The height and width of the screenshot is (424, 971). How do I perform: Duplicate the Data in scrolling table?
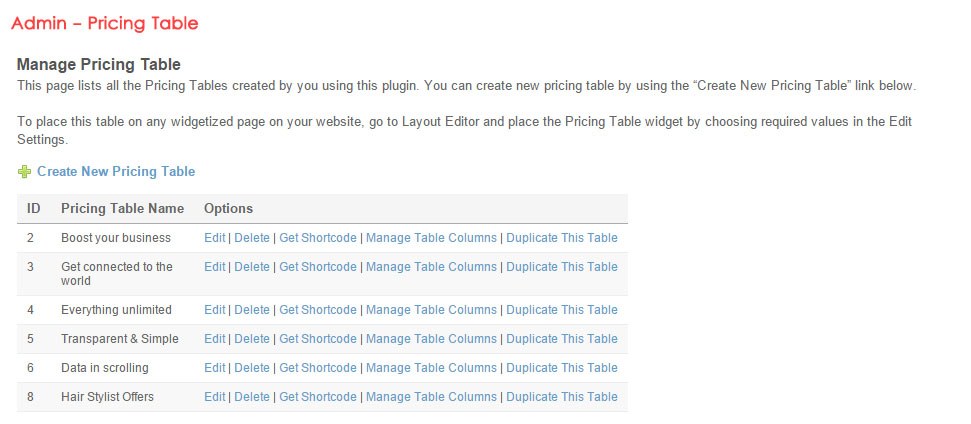pyautogui.click(x=562, y=368)
